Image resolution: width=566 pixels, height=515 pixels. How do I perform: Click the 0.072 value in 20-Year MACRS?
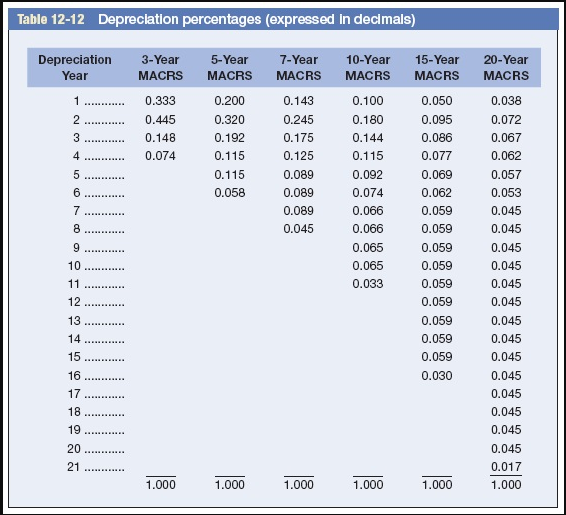506,119
